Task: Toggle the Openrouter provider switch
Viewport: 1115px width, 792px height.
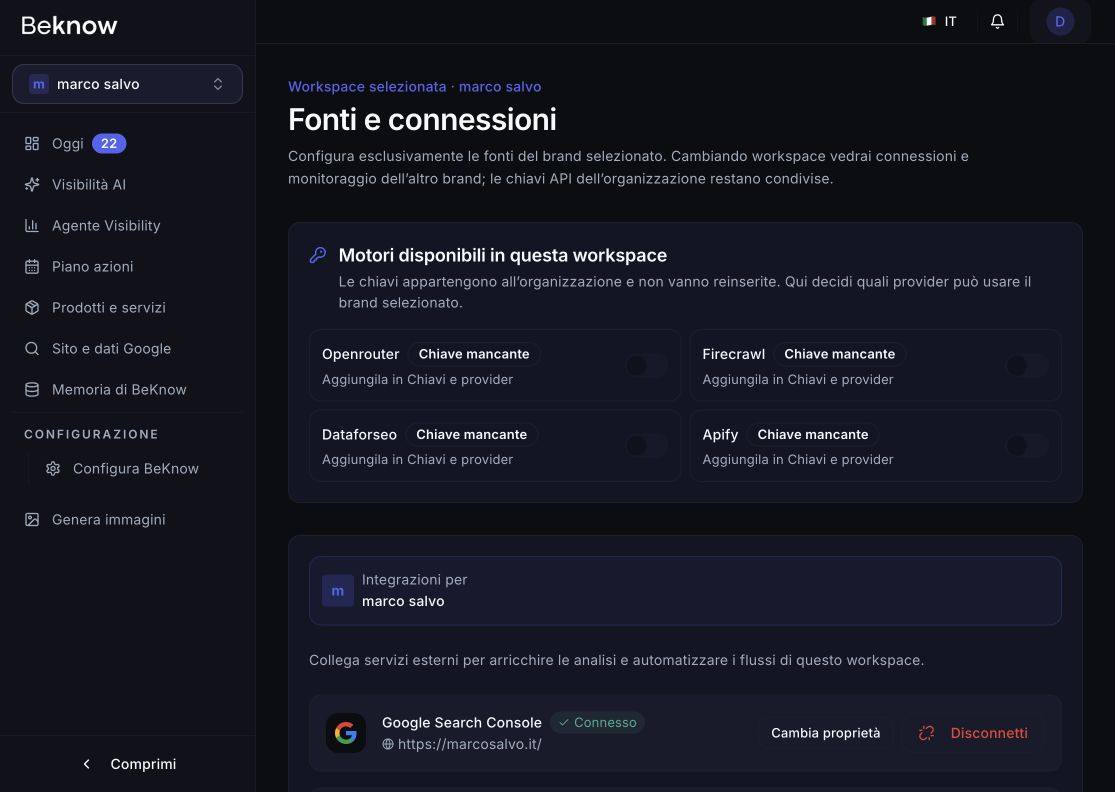Action: 646,365
